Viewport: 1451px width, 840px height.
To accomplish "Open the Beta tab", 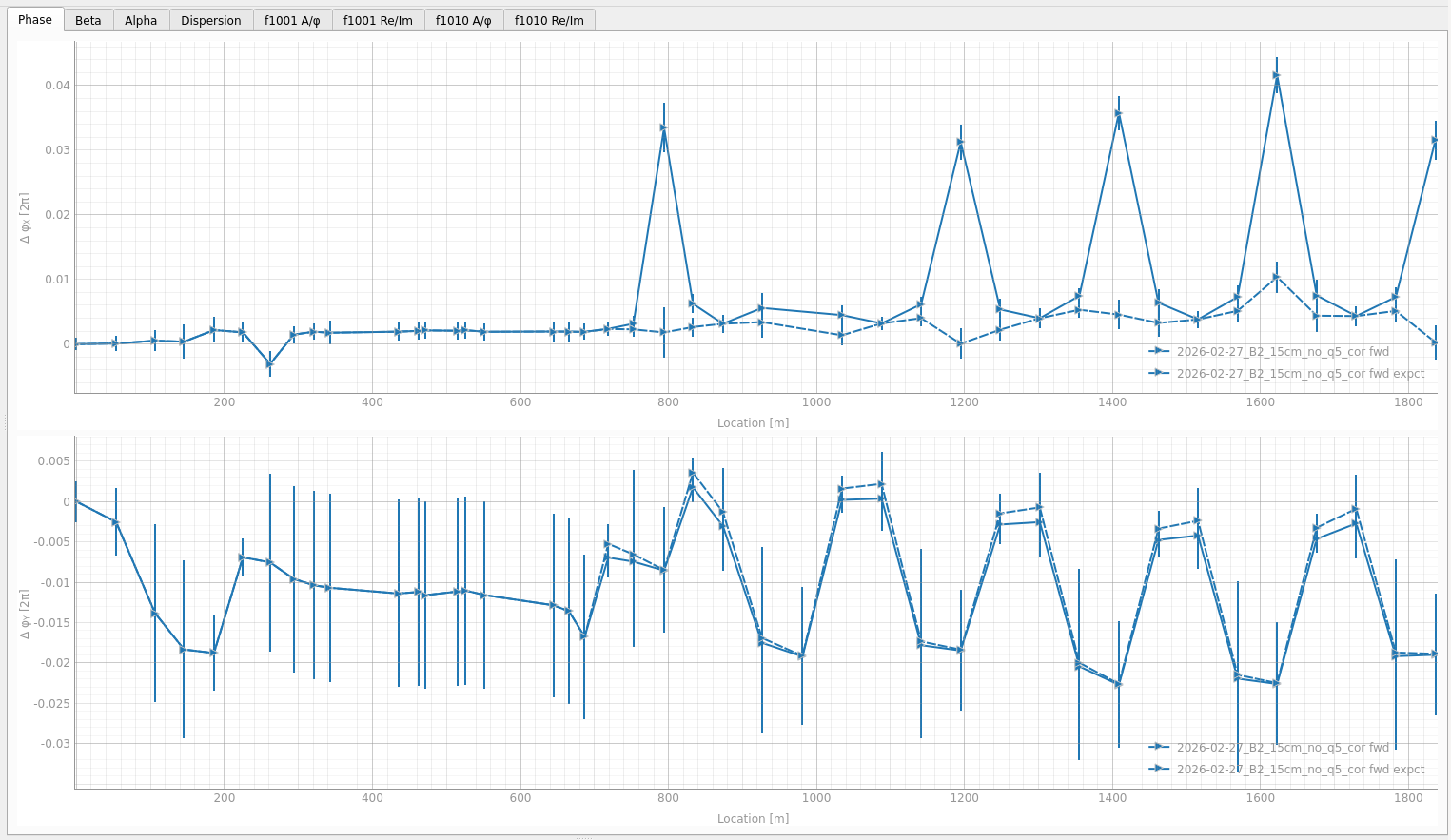I will [x=88, y=20].
